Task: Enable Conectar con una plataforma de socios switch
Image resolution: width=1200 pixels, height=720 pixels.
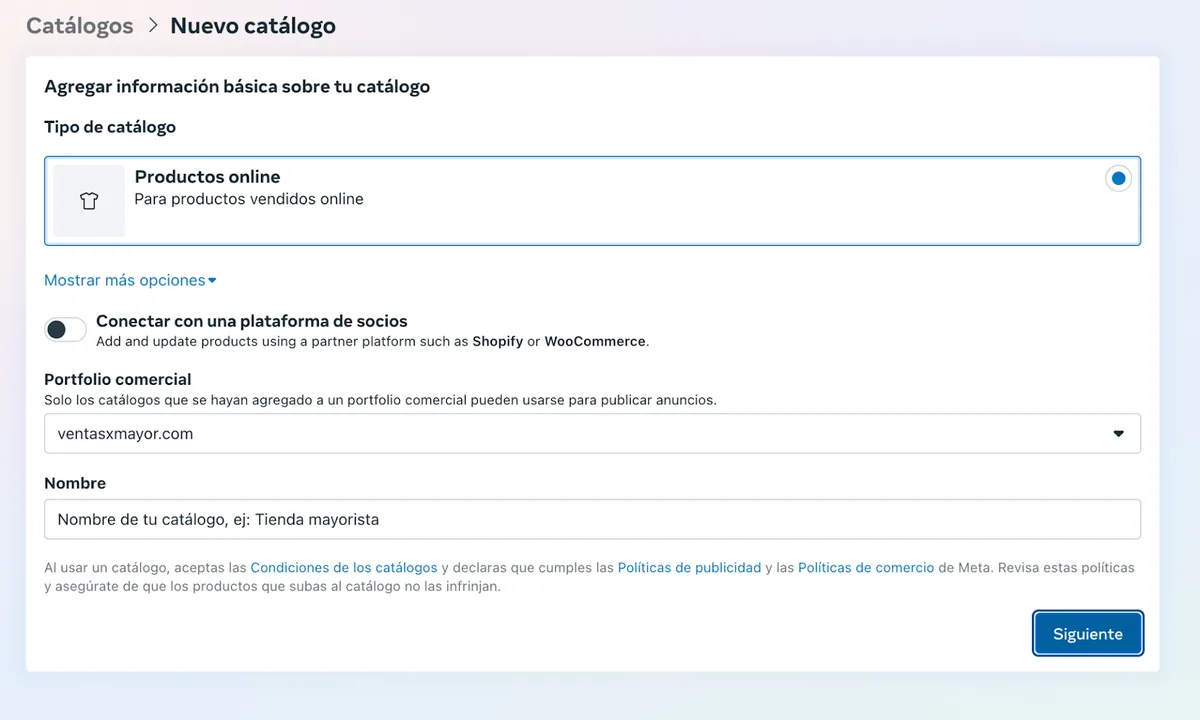Action: coord(65,330)
